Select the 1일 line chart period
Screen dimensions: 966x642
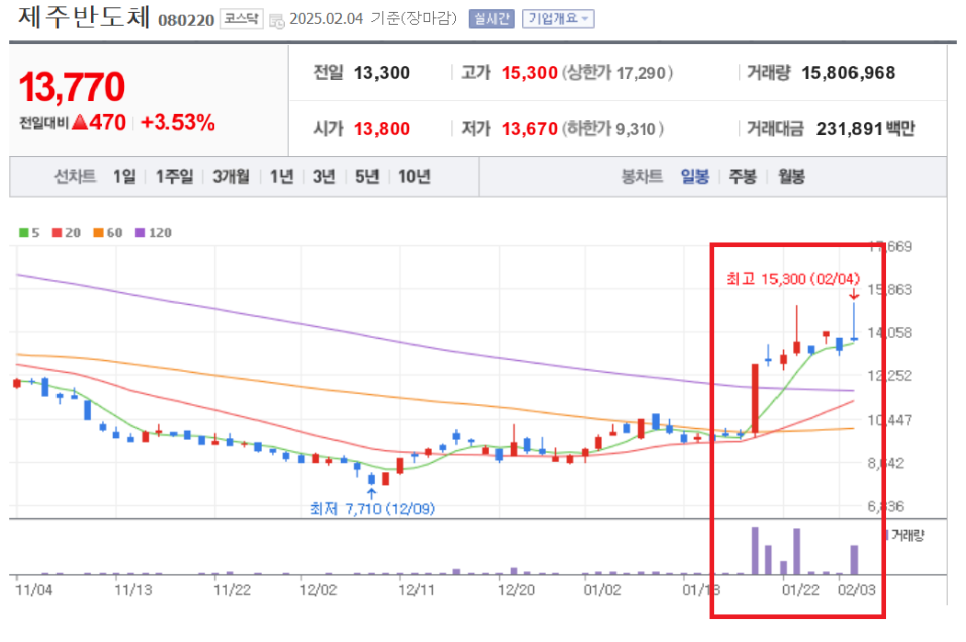[124, 177]
